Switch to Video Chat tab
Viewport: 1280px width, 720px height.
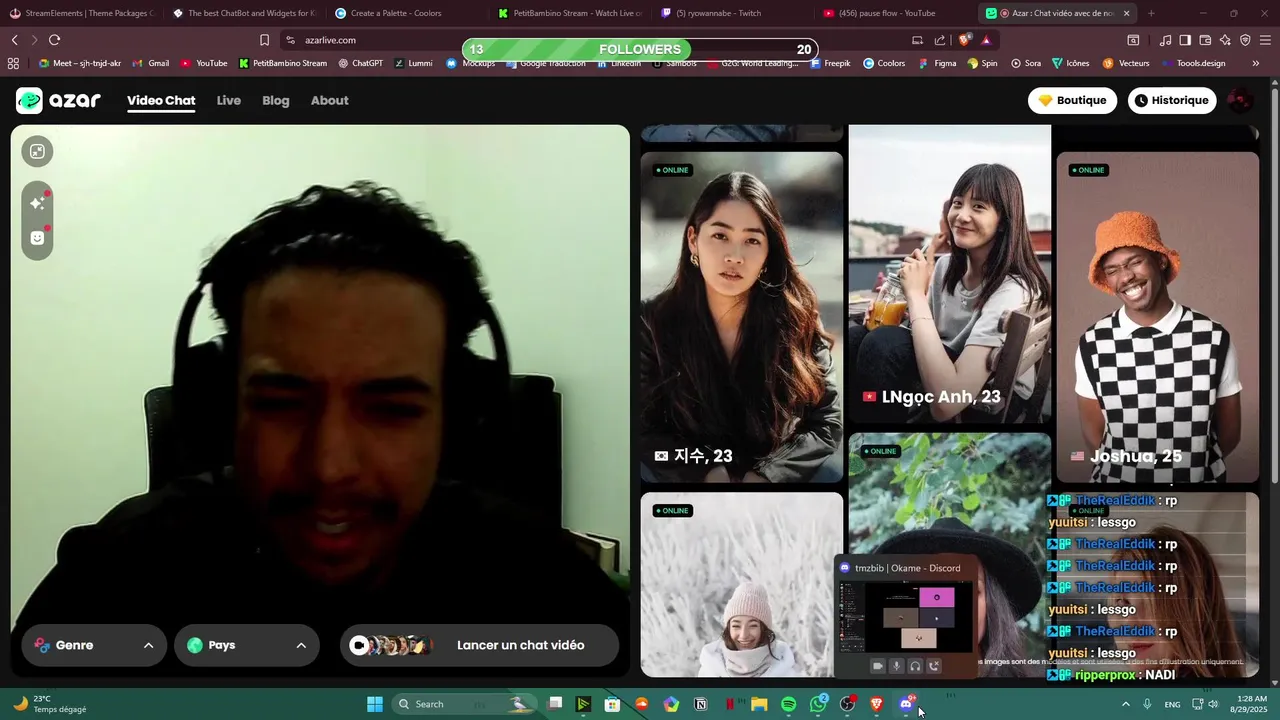click(x=161, y=100)
